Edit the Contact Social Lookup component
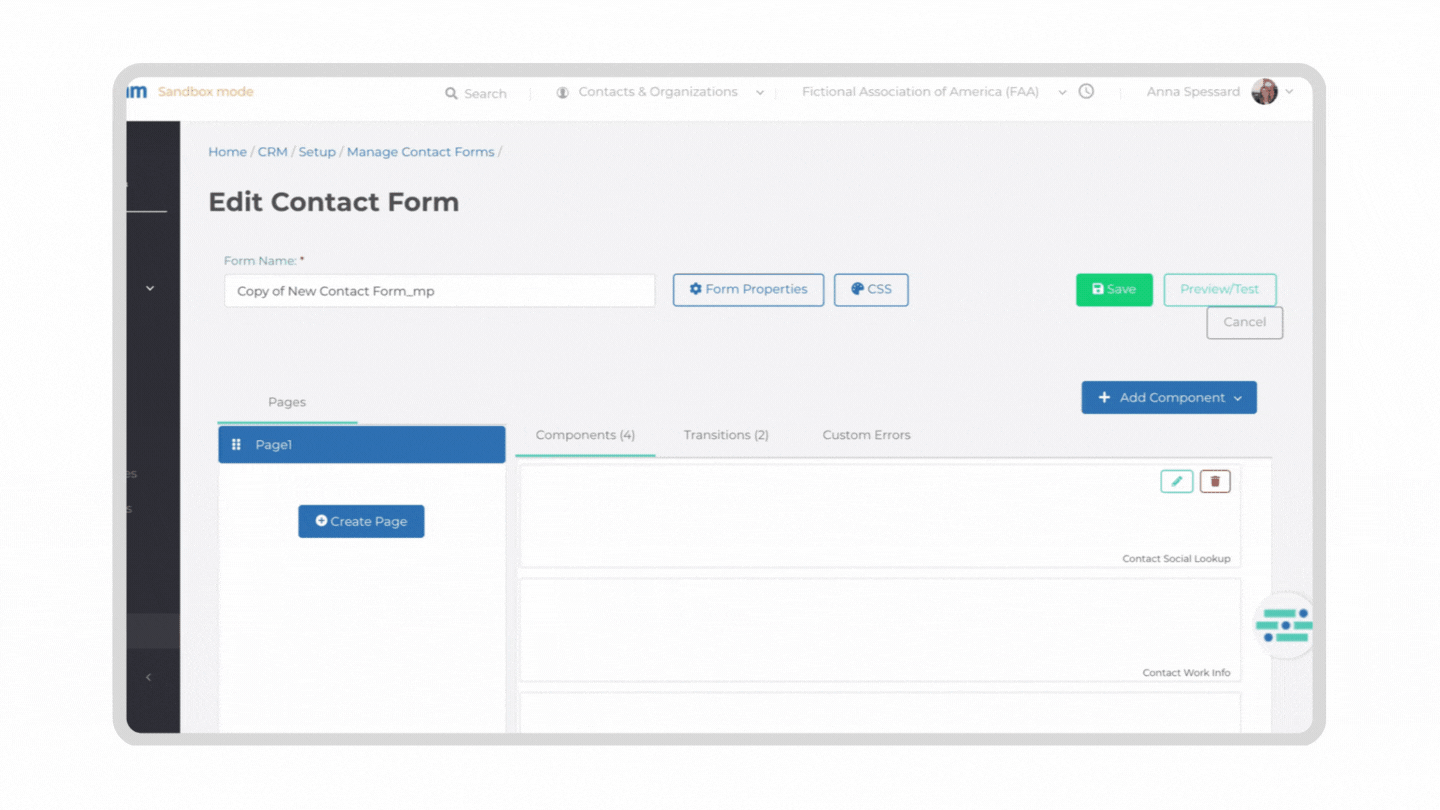 point(1177,481)
